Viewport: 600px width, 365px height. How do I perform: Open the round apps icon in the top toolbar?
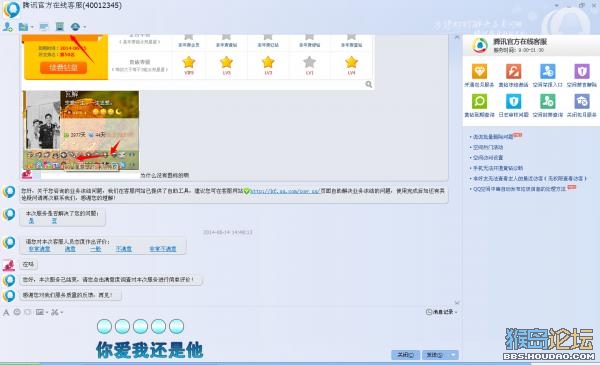pos(75,26)
